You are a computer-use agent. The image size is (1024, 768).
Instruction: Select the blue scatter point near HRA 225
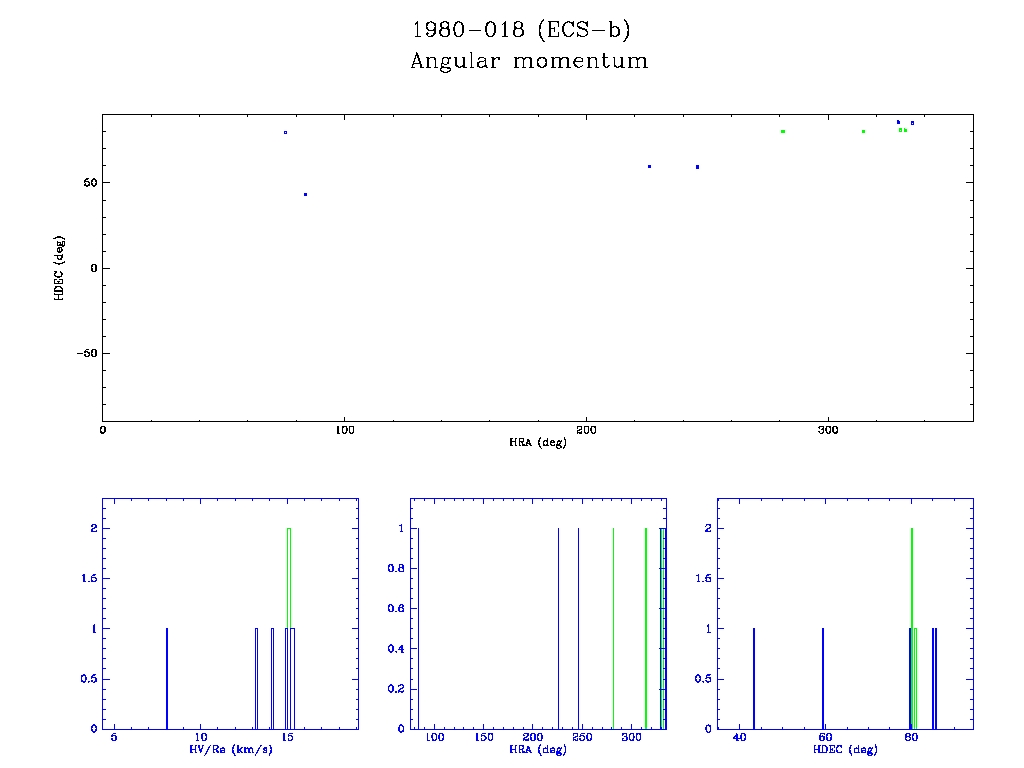650,166
